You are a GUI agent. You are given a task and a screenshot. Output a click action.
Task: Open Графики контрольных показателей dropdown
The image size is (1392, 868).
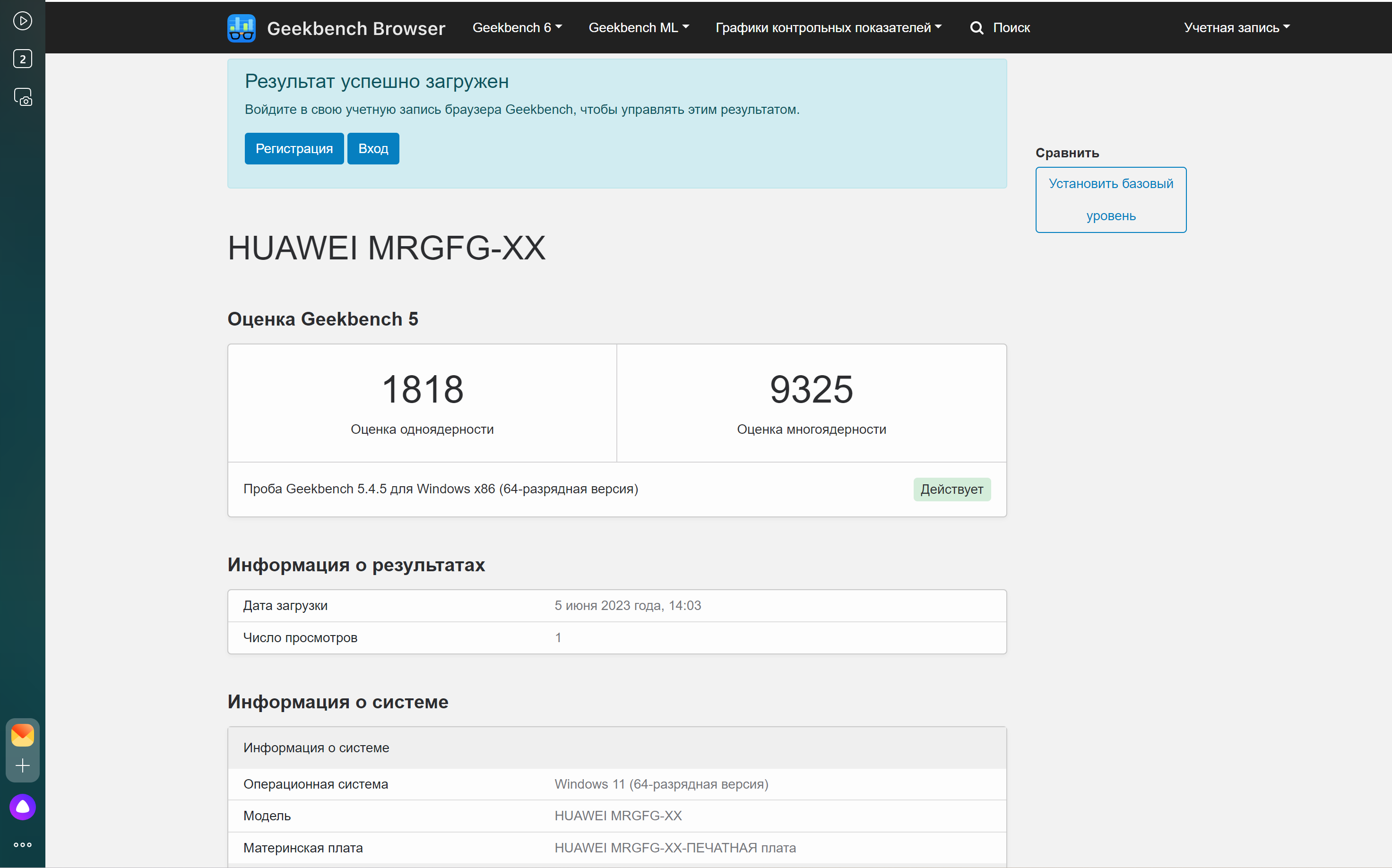tap(828, 27)
